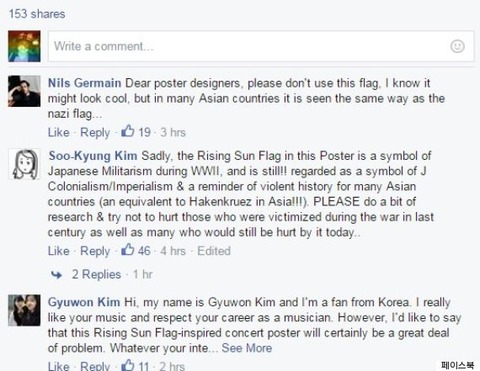This screenshot has height=371, width=480.
Task: Reply to Nils Germain's comment
Action: [95, 133]
